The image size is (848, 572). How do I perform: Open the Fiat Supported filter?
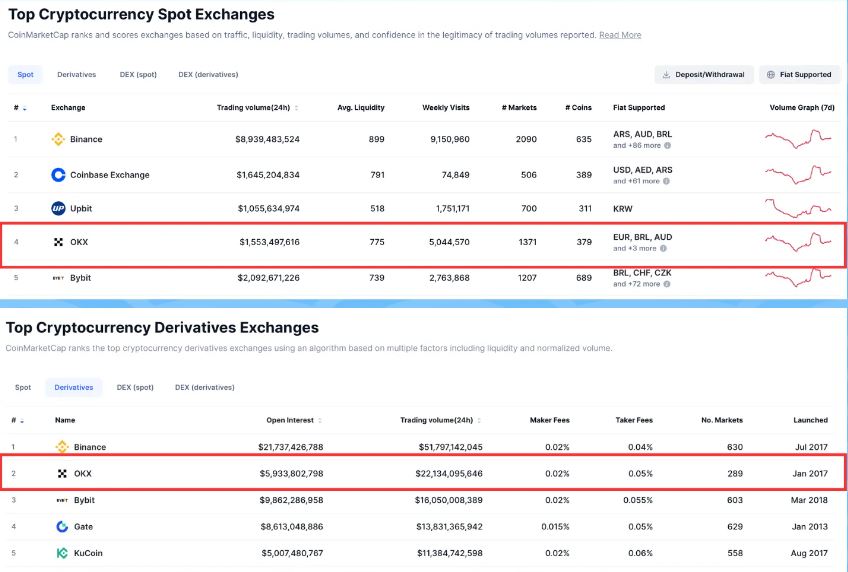point(799,74)
